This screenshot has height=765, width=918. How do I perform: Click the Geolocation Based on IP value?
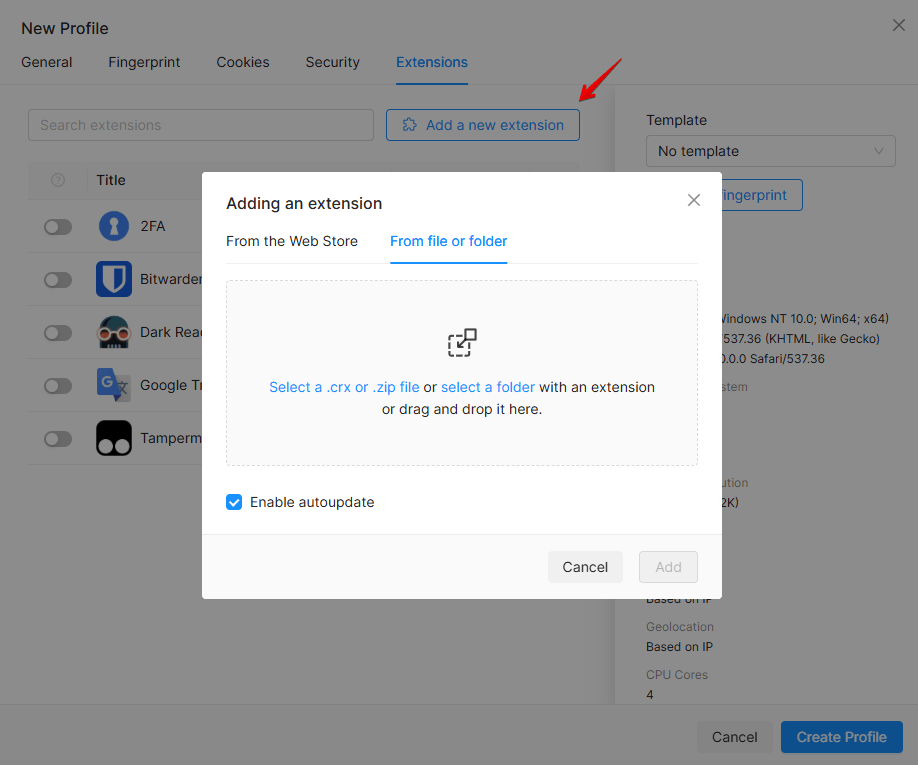tap(679, 647)
